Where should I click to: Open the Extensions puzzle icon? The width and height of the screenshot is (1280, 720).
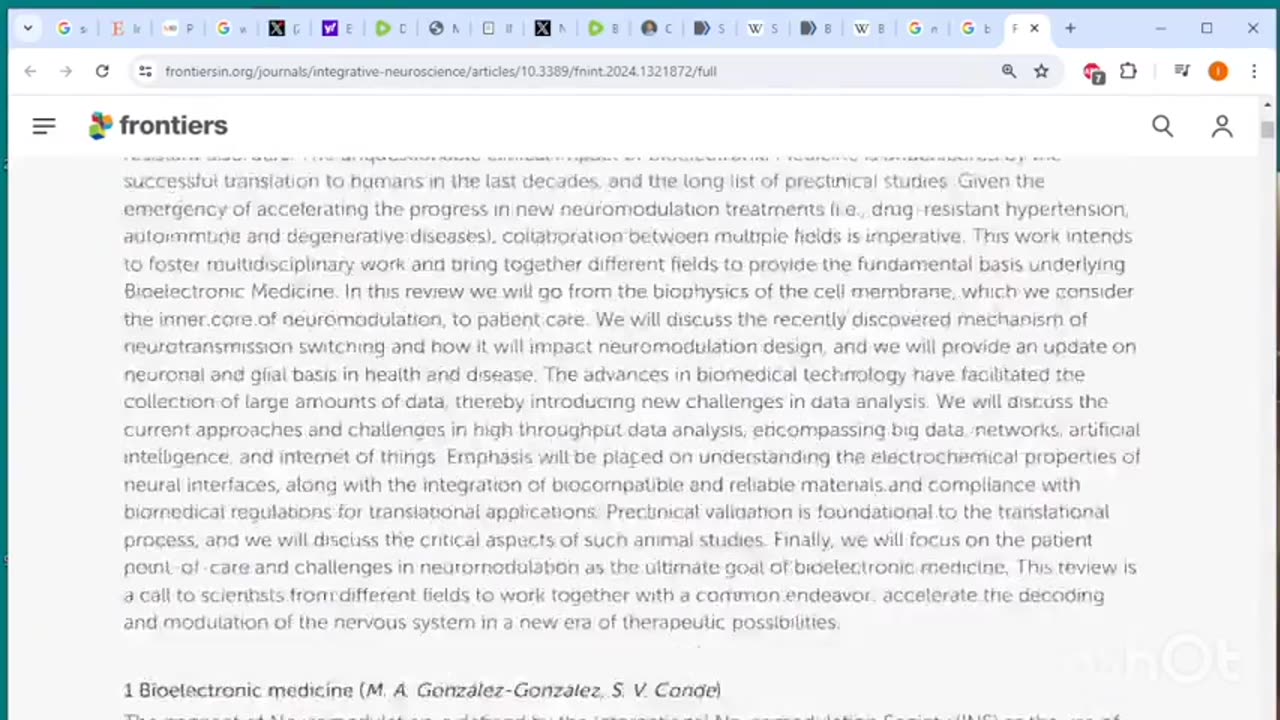tap(1128, 71)
